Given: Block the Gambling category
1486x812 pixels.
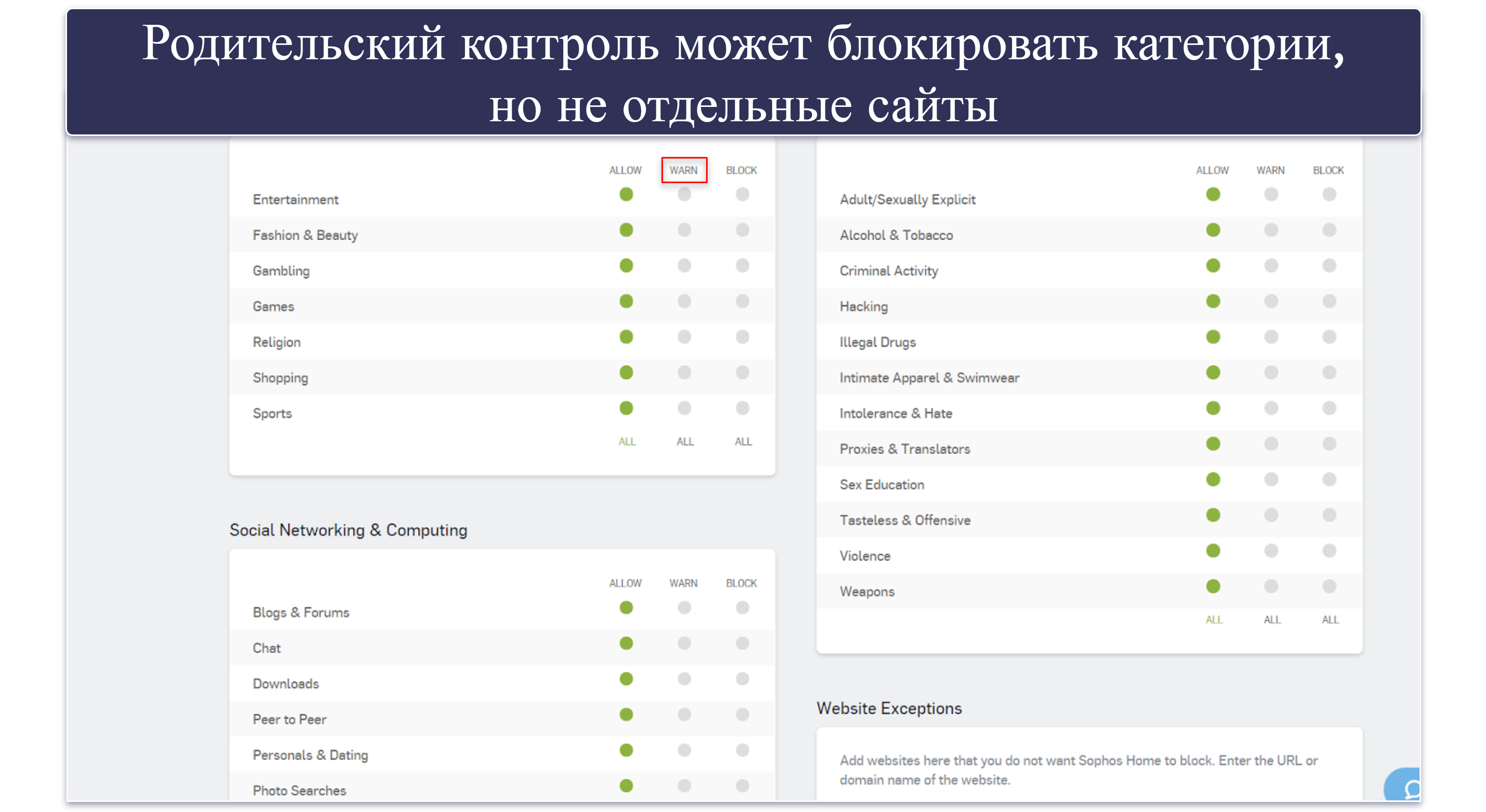Looking at the screenshot, I should point(743,266).
